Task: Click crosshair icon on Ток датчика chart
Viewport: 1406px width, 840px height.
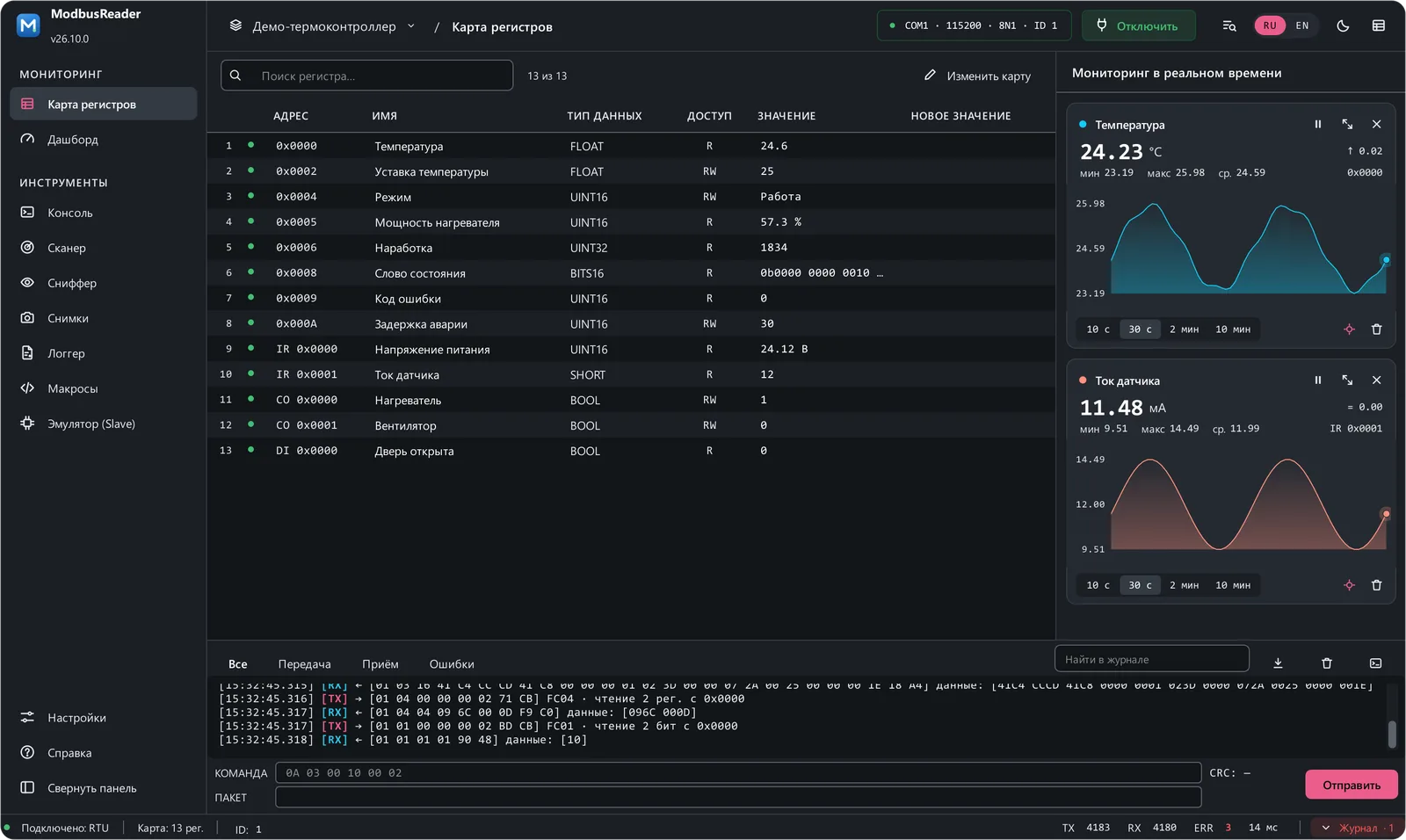Action: 1349,585
